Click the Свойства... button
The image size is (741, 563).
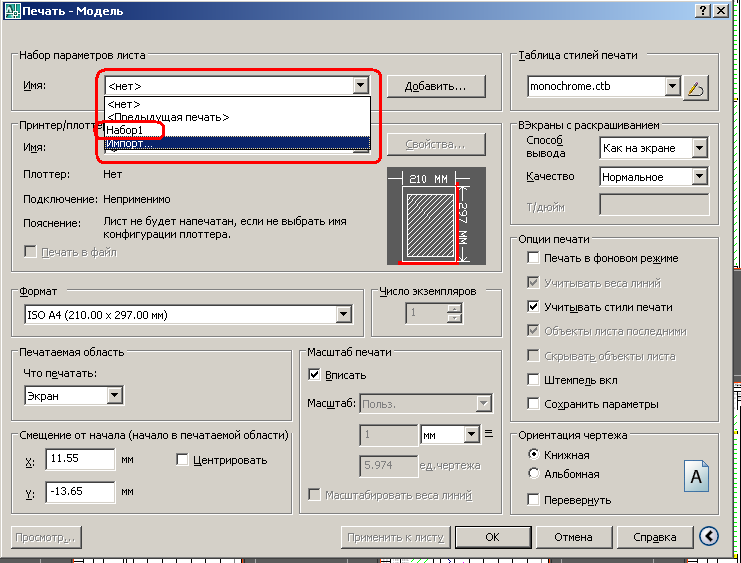coord(436,145)
